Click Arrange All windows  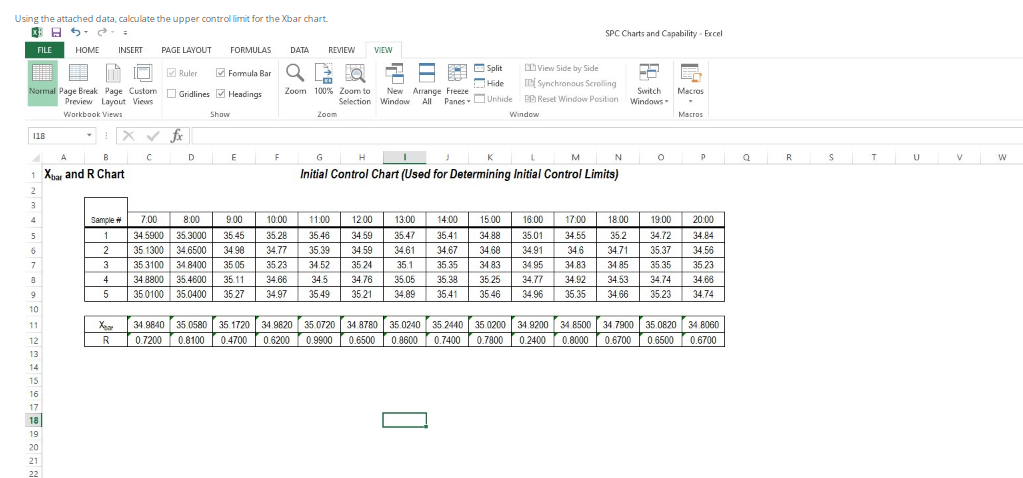tap(427, 84)
